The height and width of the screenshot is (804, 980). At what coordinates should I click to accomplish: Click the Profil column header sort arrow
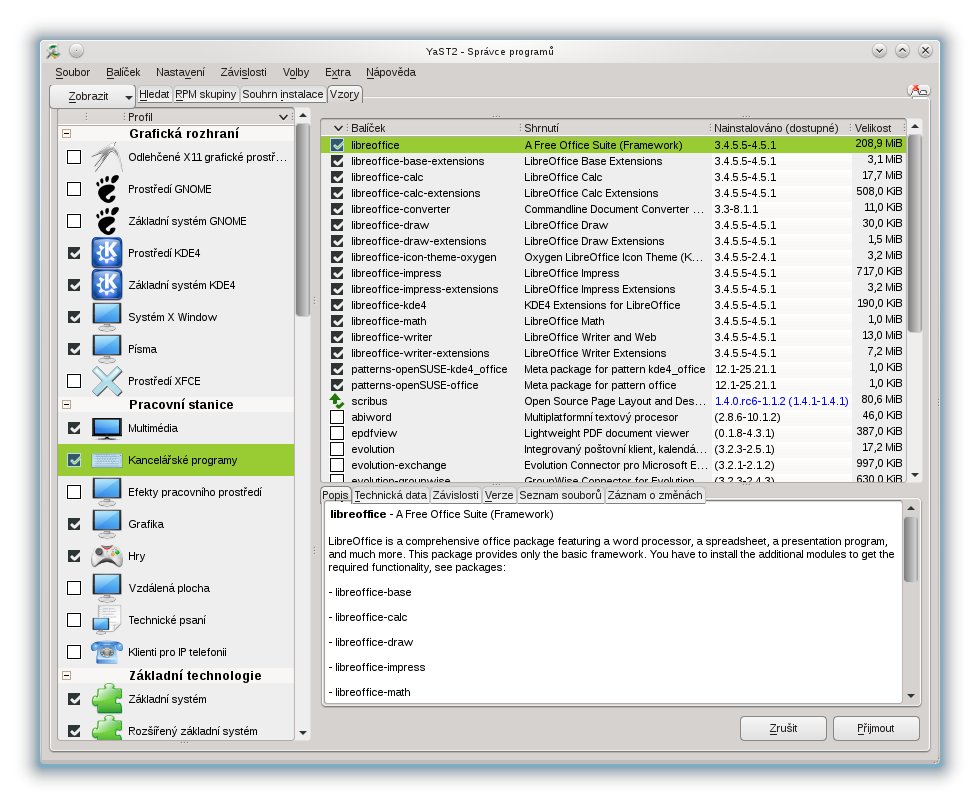tap(283, 117)
